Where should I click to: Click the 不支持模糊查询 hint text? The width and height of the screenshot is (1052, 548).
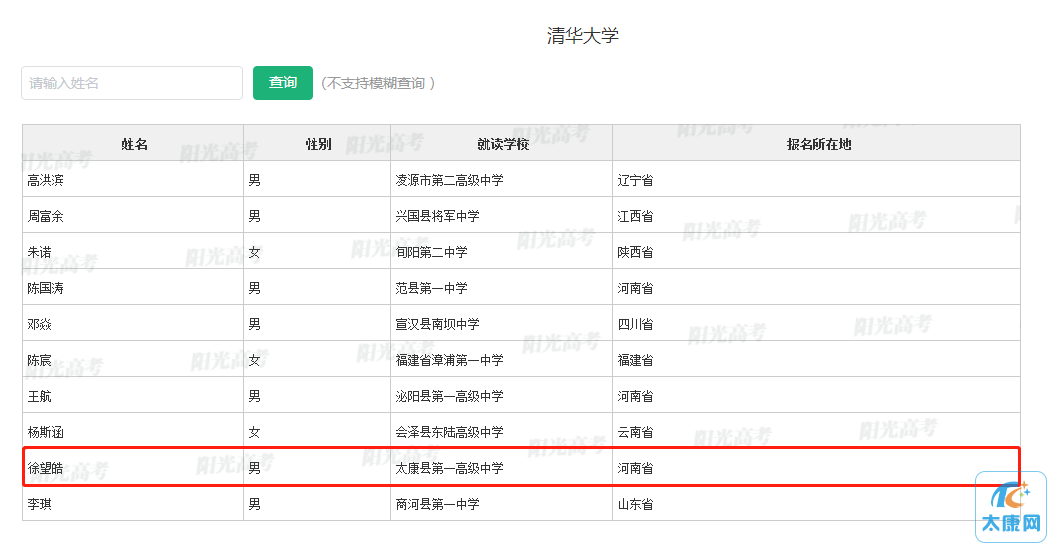point(379,83)
